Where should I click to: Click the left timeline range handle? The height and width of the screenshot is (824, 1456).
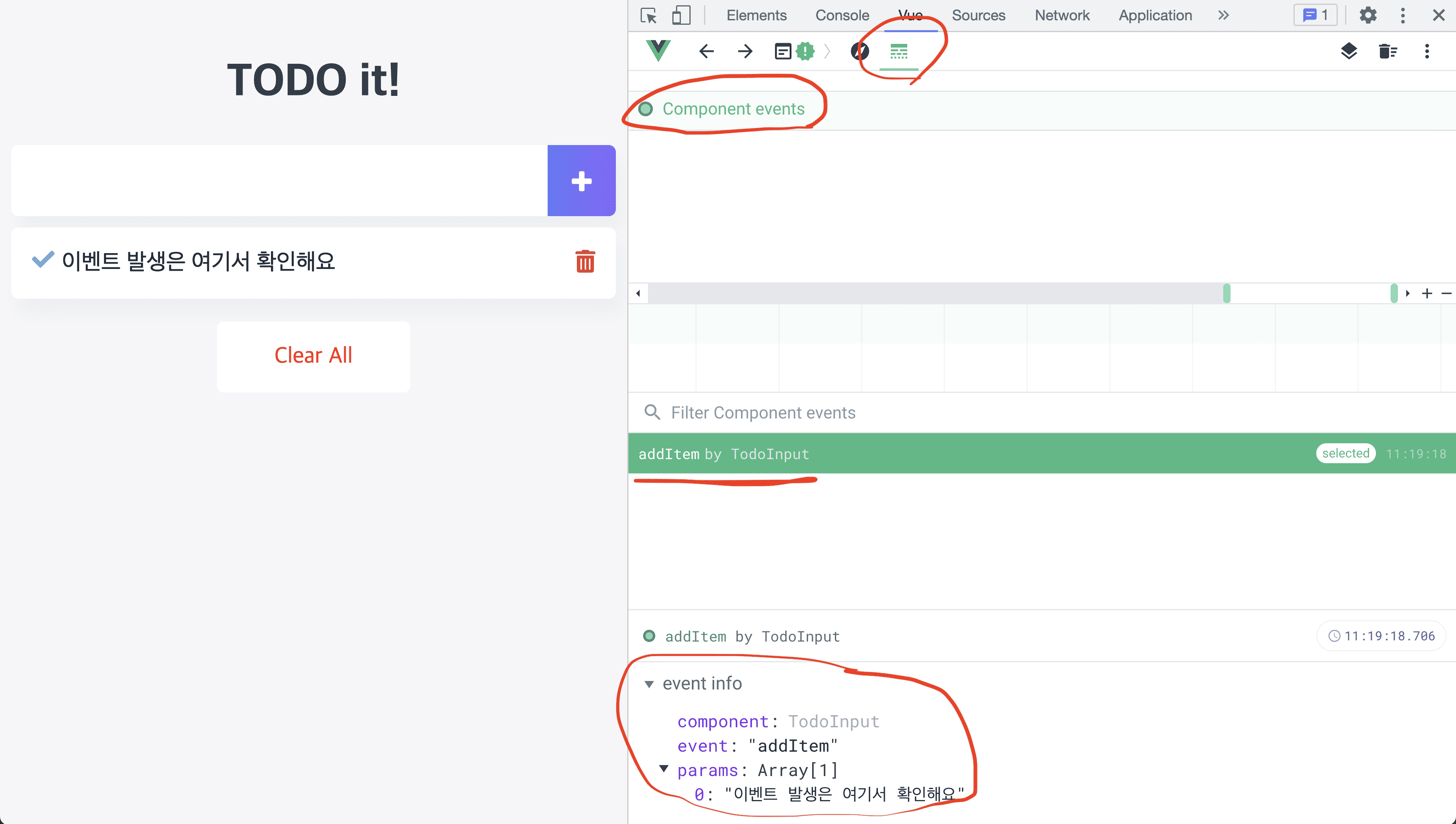(1226, 293)
